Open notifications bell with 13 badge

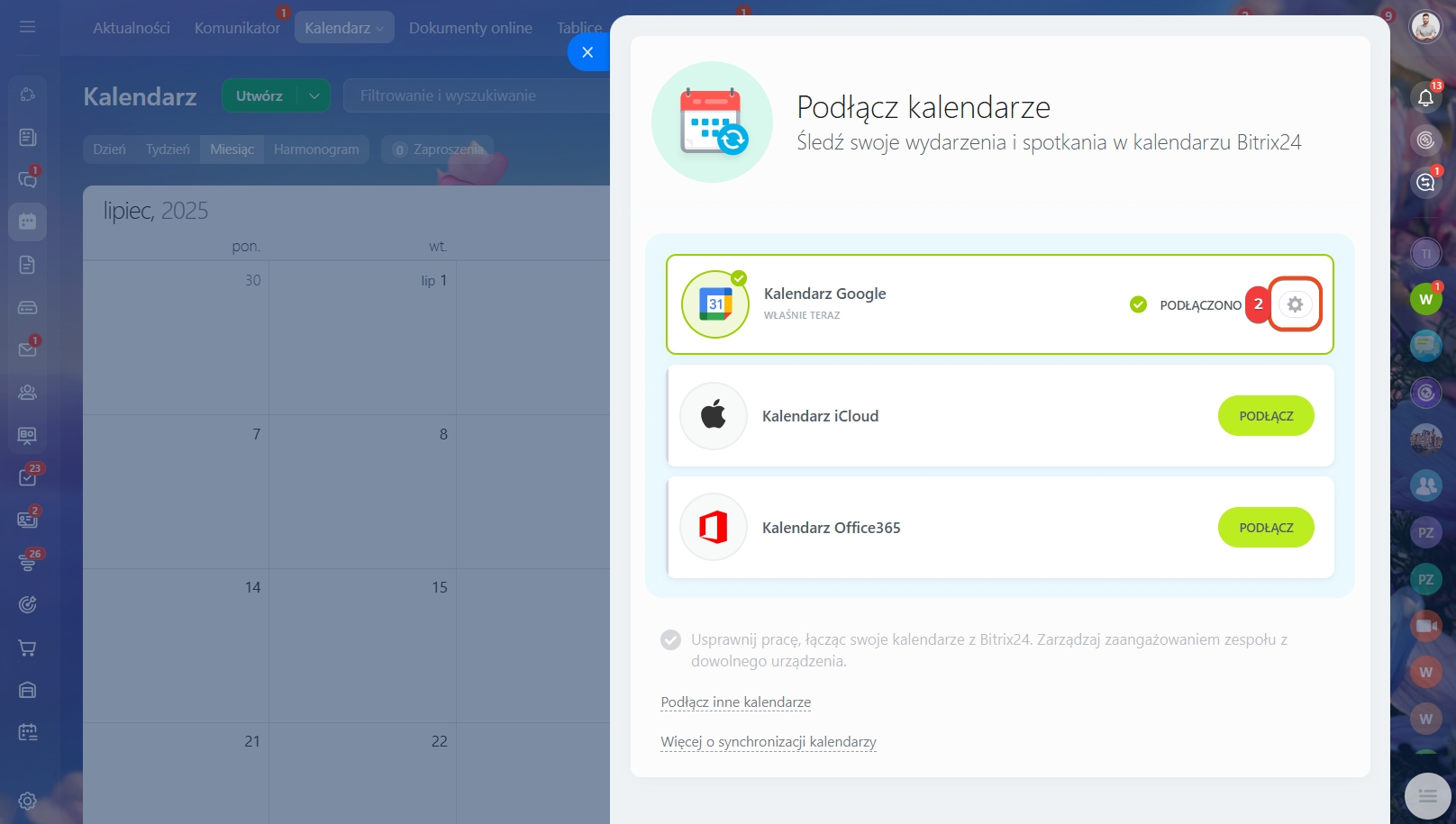pos(1425,97)
